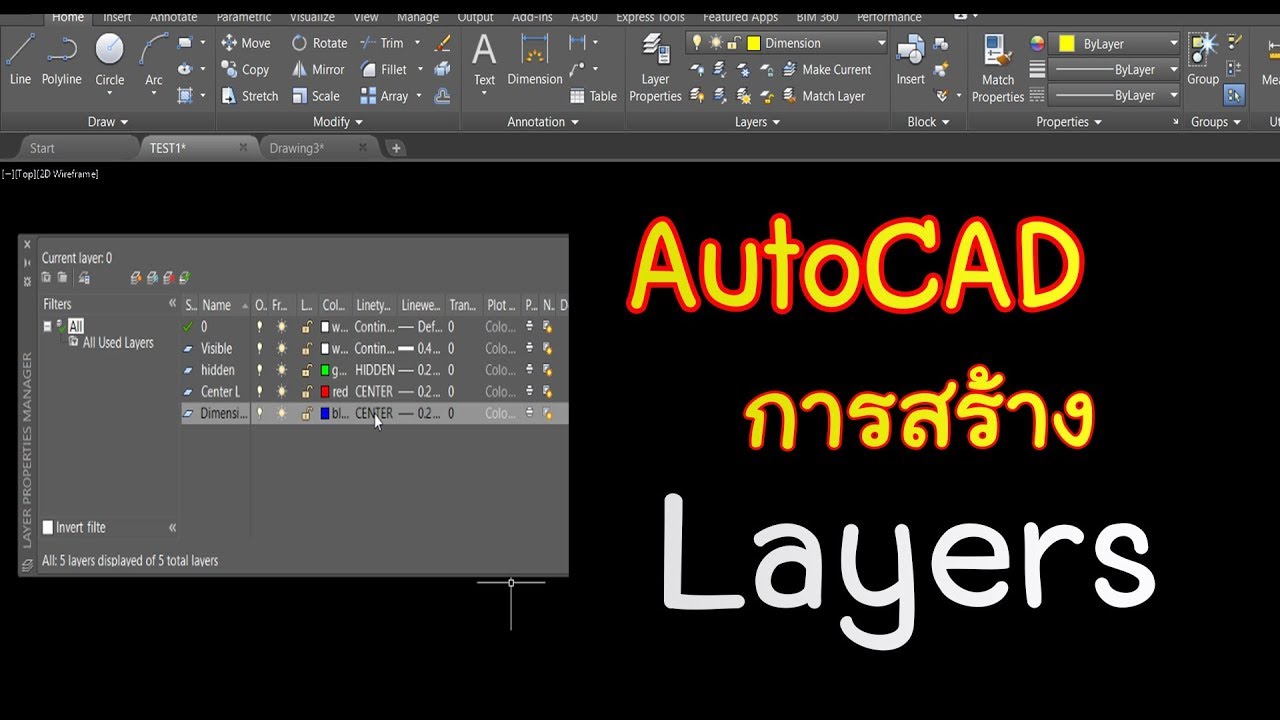This screenshot has width=1280, height=720.
Task: Click the Group tool
Action: 1203,58
